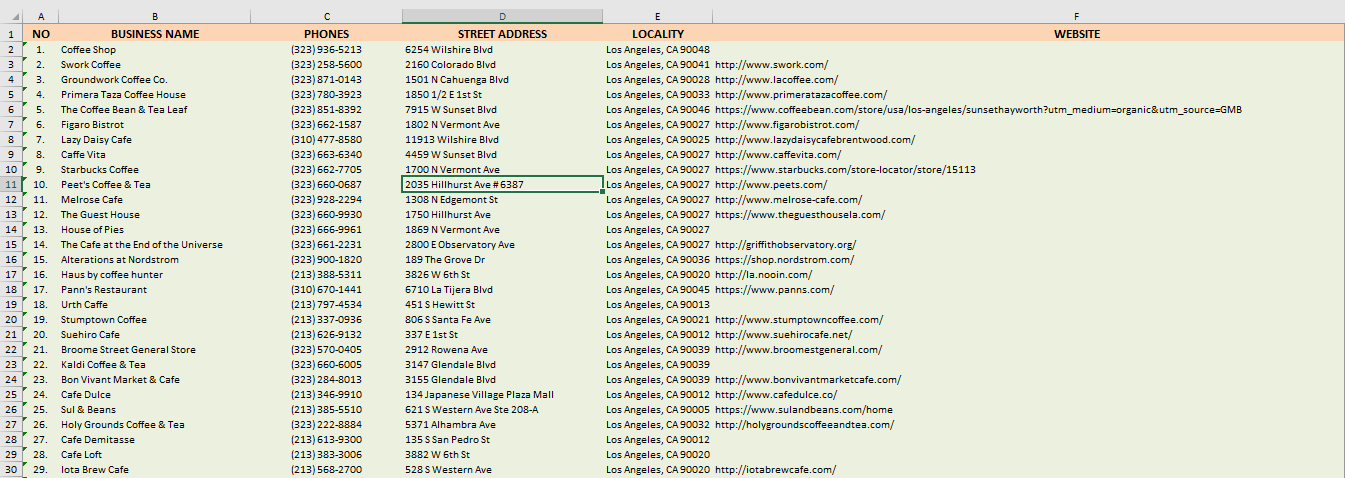Select column D header
1345x478 pixels.
coord(503,16)
